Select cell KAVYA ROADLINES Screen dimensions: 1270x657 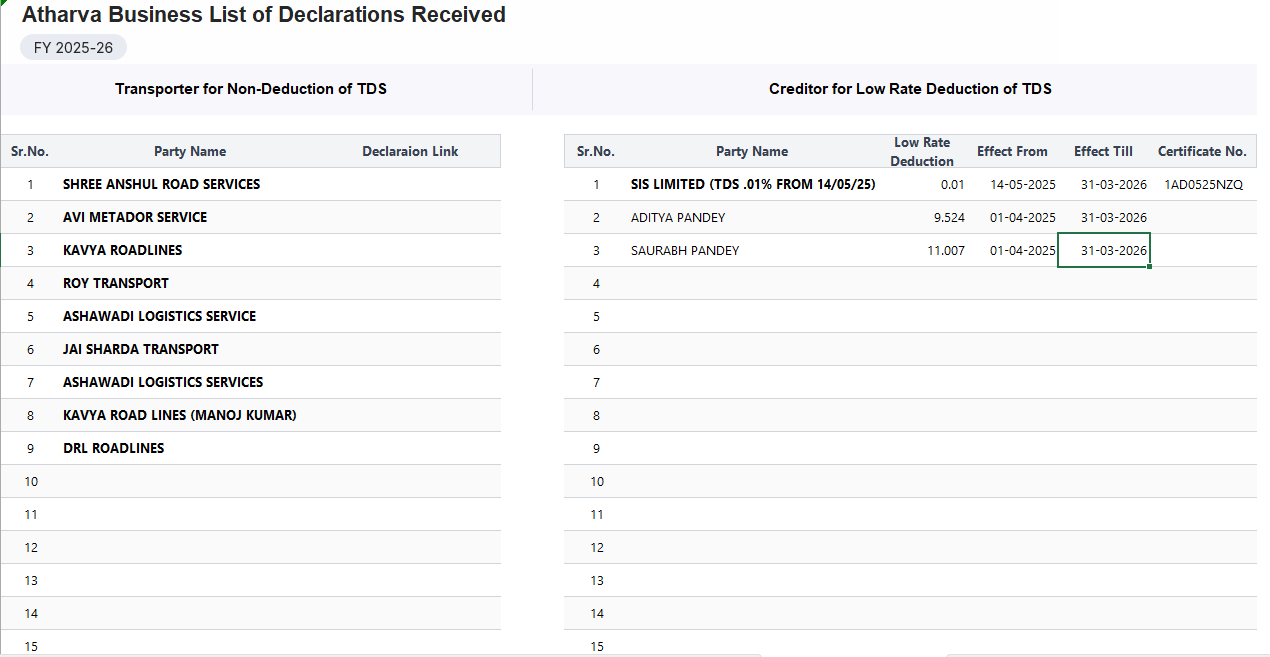[121, 250]
